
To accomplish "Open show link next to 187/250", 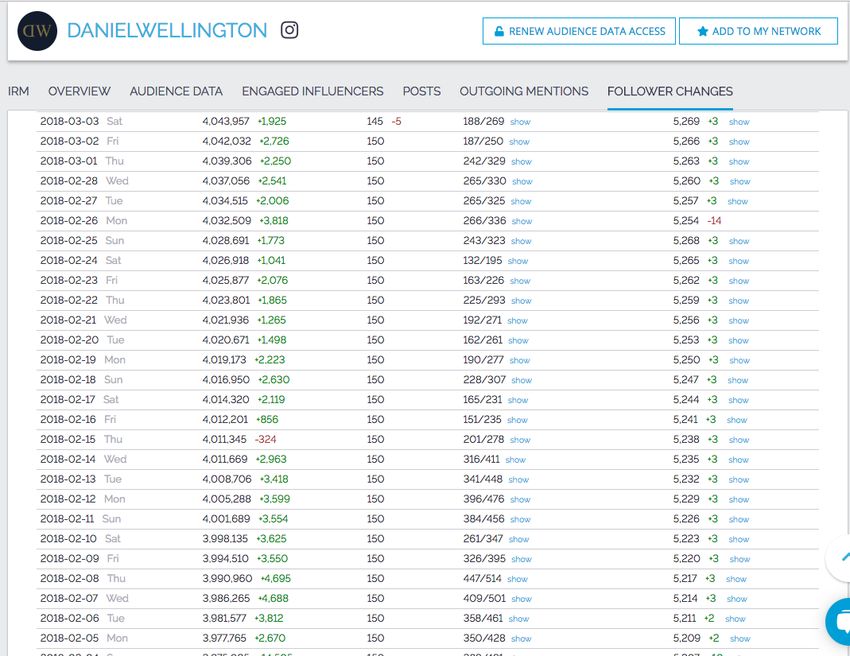I will (x=519, y=142).
